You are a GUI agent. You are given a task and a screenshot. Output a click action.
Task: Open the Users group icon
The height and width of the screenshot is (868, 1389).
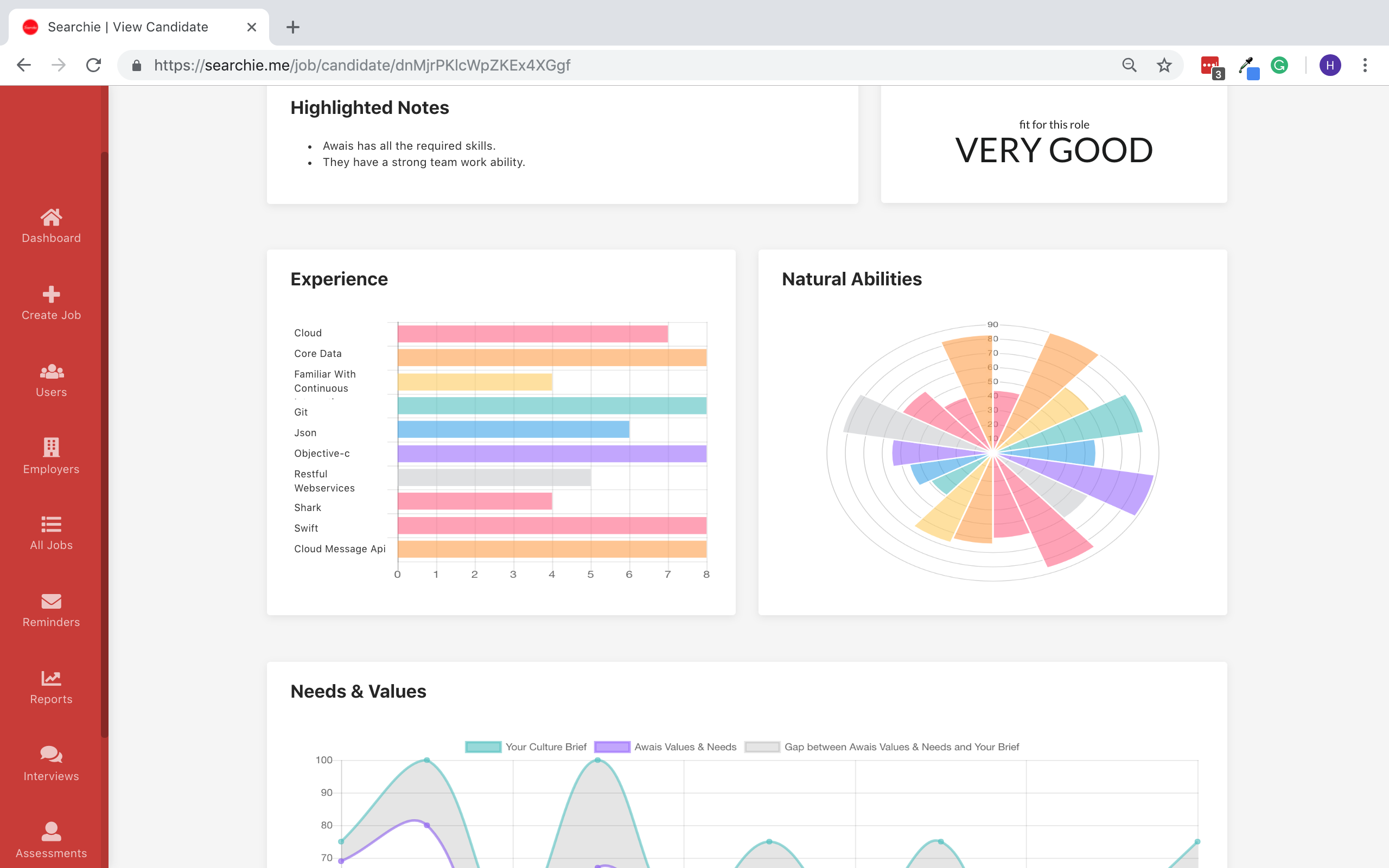(x=51, y=372)
